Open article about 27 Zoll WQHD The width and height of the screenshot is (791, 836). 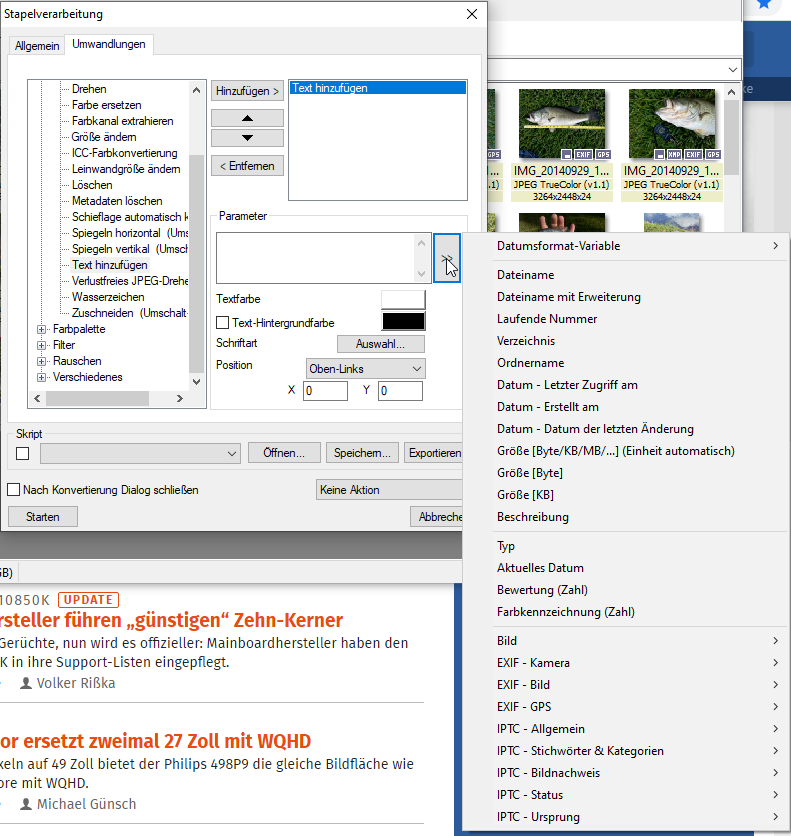point(155,742)
